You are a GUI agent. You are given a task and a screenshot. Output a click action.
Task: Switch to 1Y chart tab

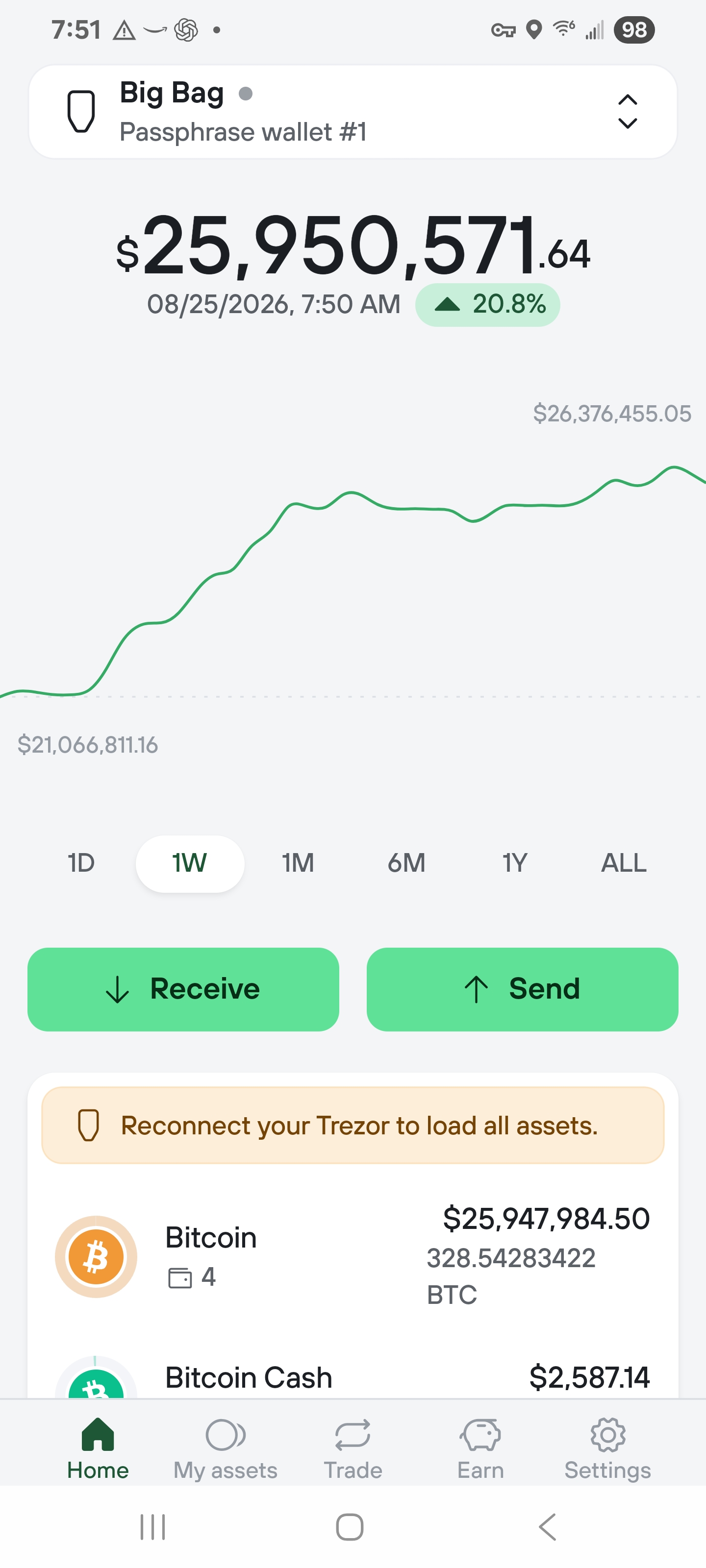(x=515, y=862)
